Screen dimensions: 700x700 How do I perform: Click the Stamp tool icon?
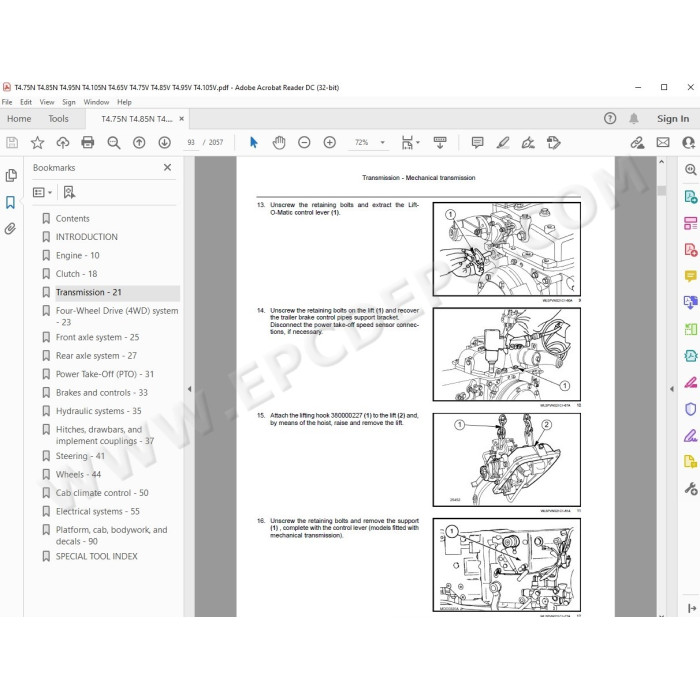coord(554,142)
